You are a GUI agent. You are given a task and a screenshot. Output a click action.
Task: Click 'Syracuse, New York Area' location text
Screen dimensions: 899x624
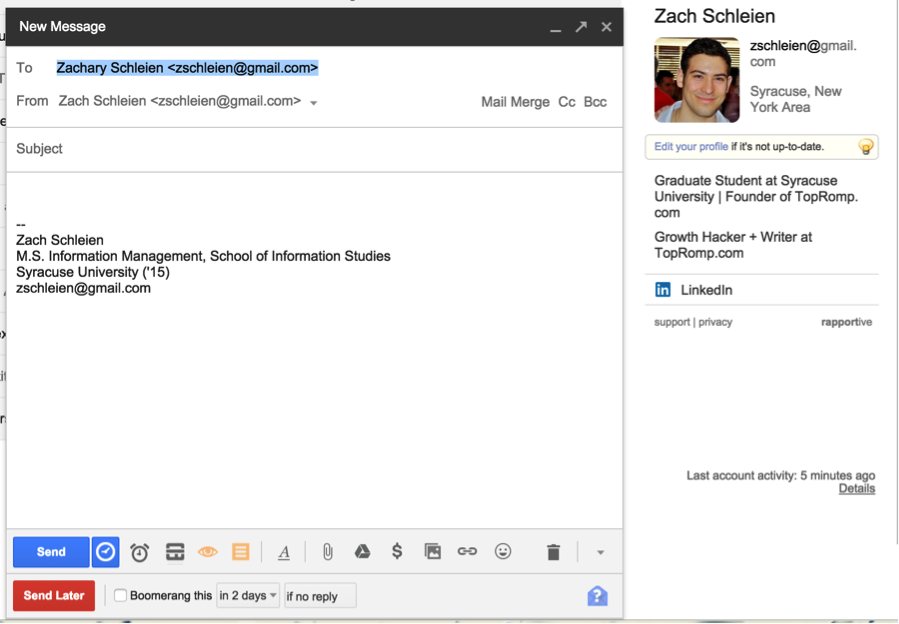click(x=796, y=99)
